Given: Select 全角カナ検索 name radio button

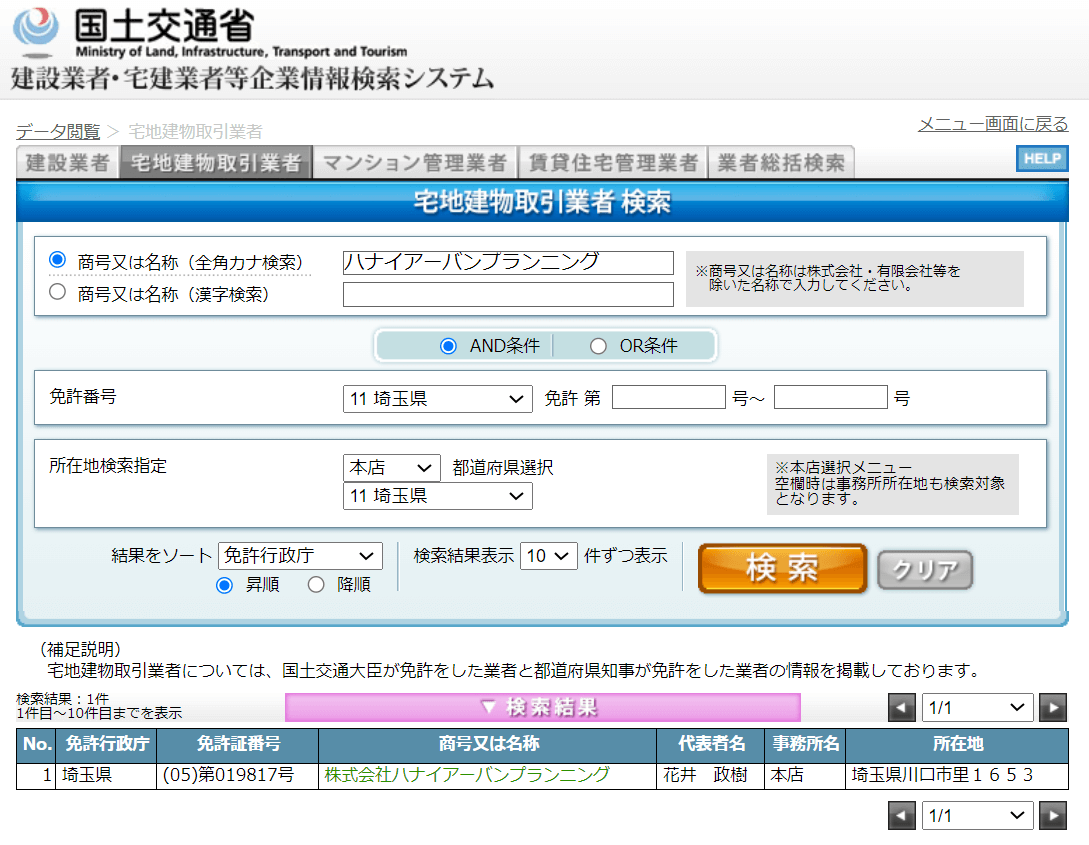Looking at the screenshot, I should [58, 260].
